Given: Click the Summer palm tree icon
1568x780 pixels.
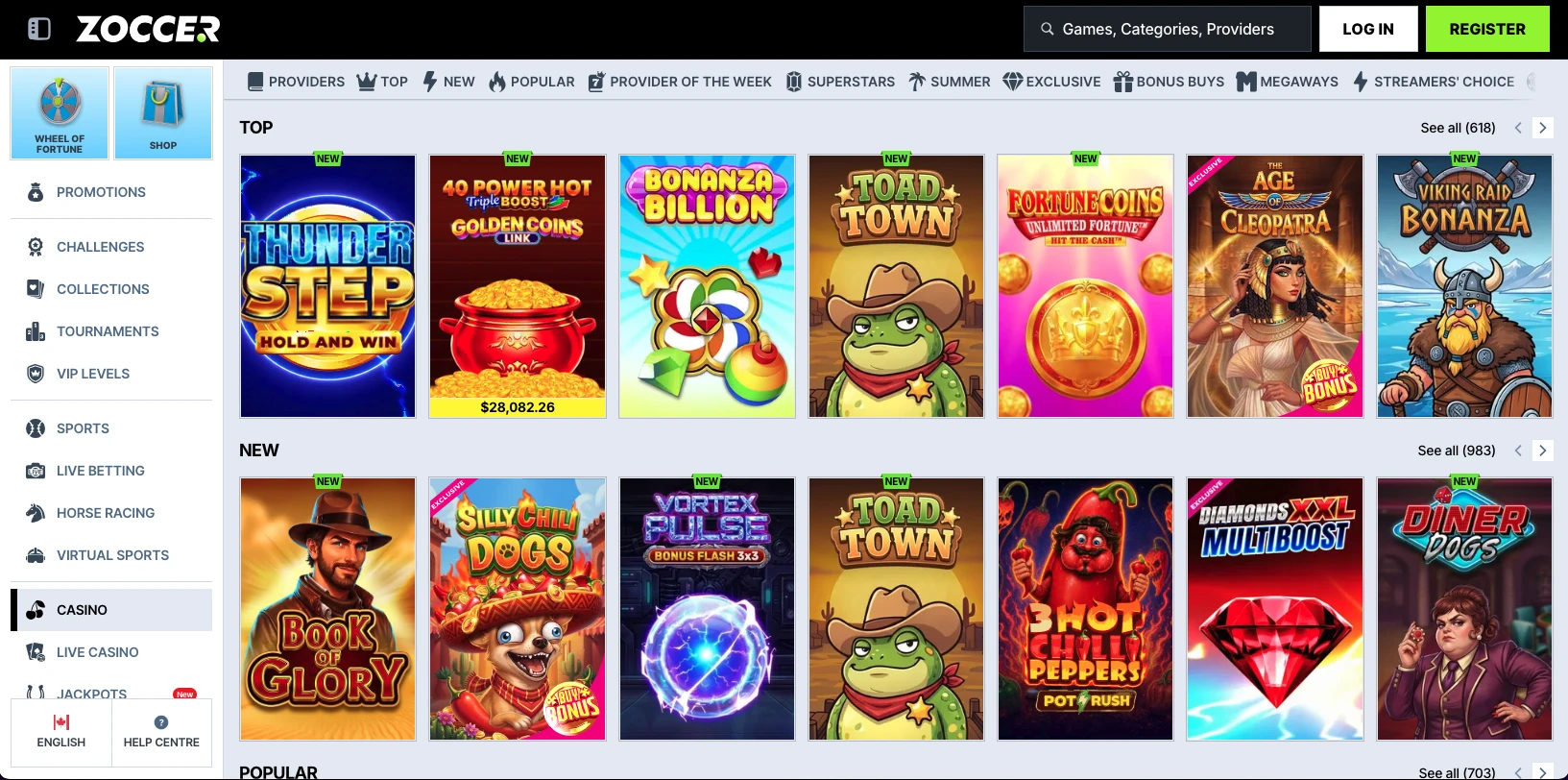Looking at the screenshot, I should 917,82.
